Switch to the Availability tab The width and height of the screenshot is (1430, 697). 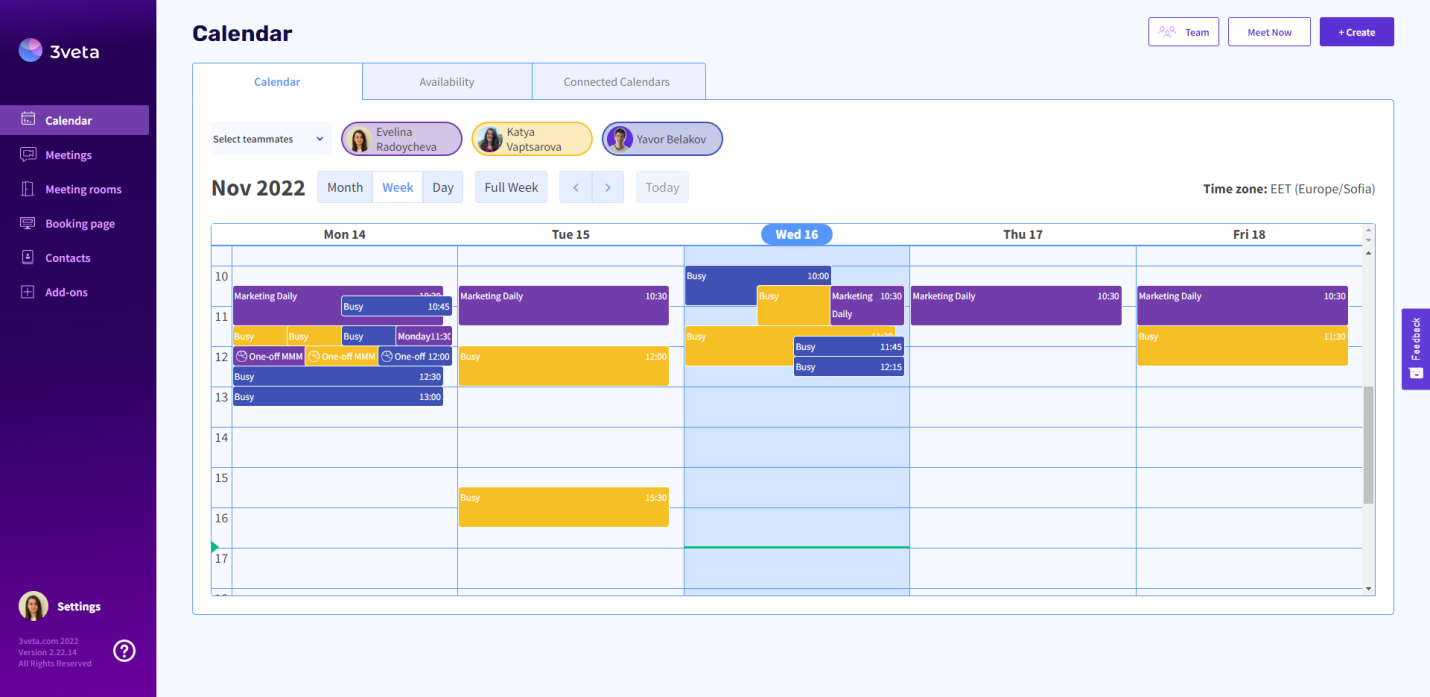(447, 81)
